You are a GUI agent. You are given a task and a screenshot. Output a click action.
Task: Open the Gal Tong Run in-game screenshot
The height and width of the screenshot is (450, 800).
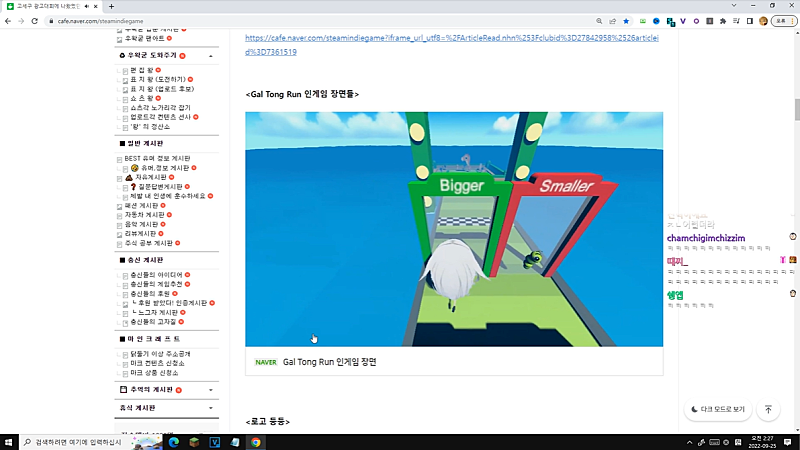[454, 229]
